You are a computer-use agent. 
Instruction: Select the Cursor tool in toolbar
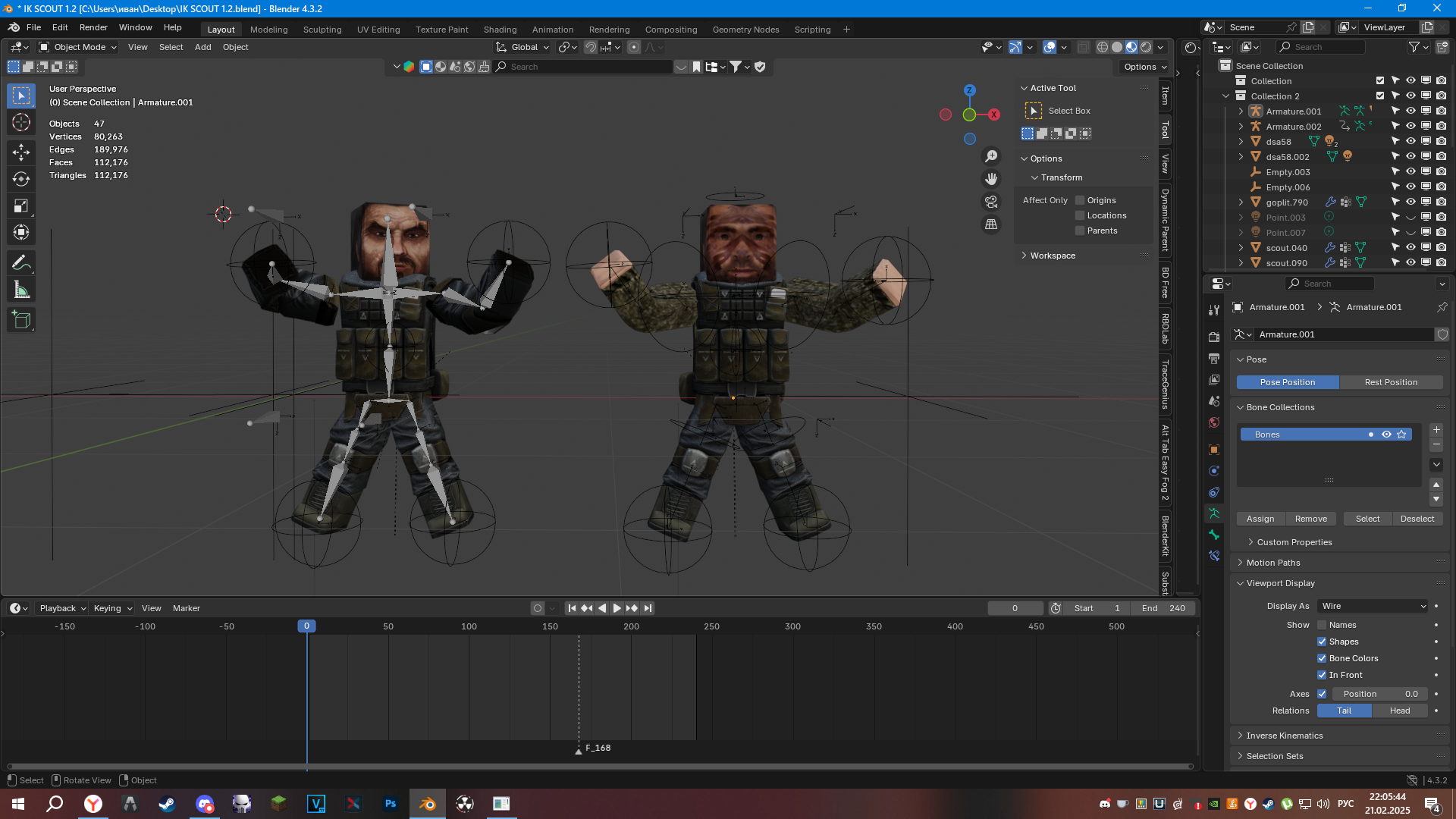click(21, 123)
